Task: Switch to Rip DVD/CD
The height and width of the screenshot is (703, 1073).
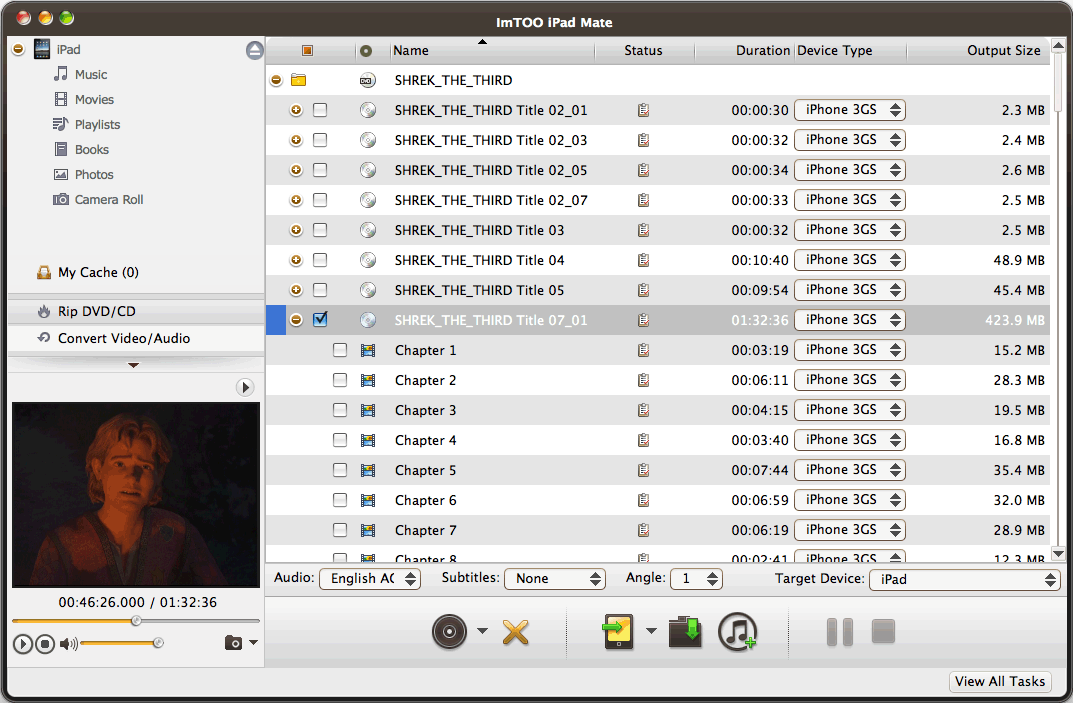Action: tap(135, 311)
